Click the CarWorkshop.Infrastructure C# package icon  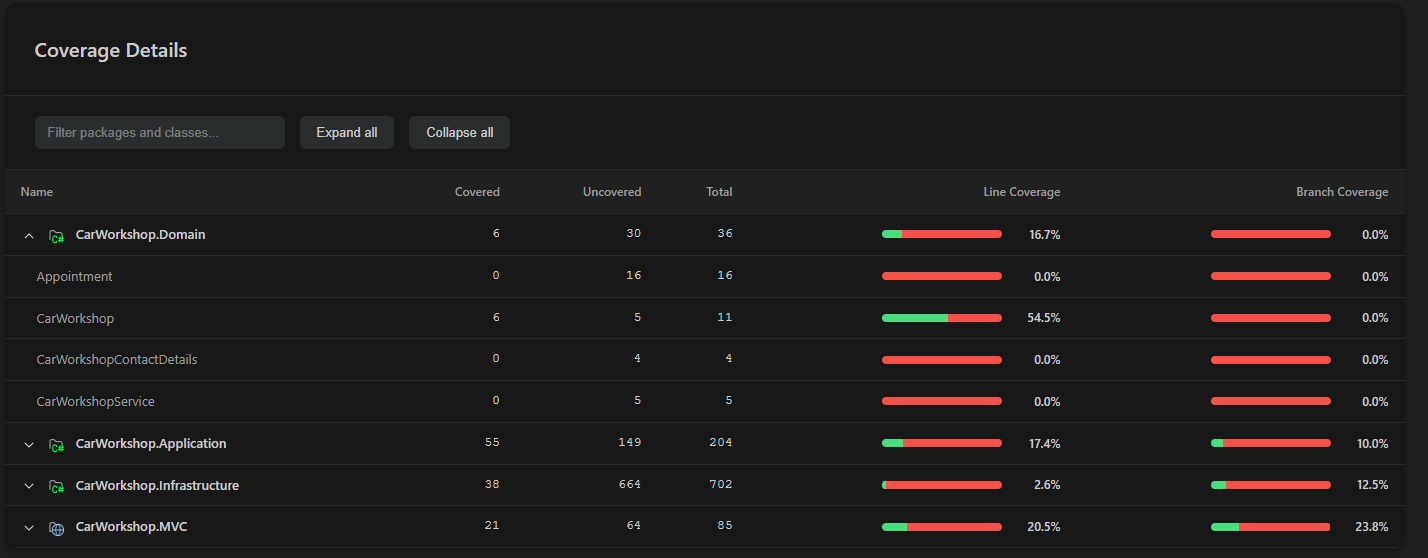click(57, 486)
